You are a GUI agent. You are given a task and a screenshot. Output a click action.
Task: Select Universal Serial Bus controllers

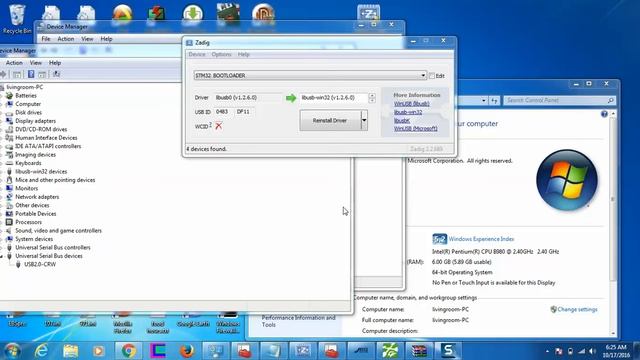[x=53, y=247]
